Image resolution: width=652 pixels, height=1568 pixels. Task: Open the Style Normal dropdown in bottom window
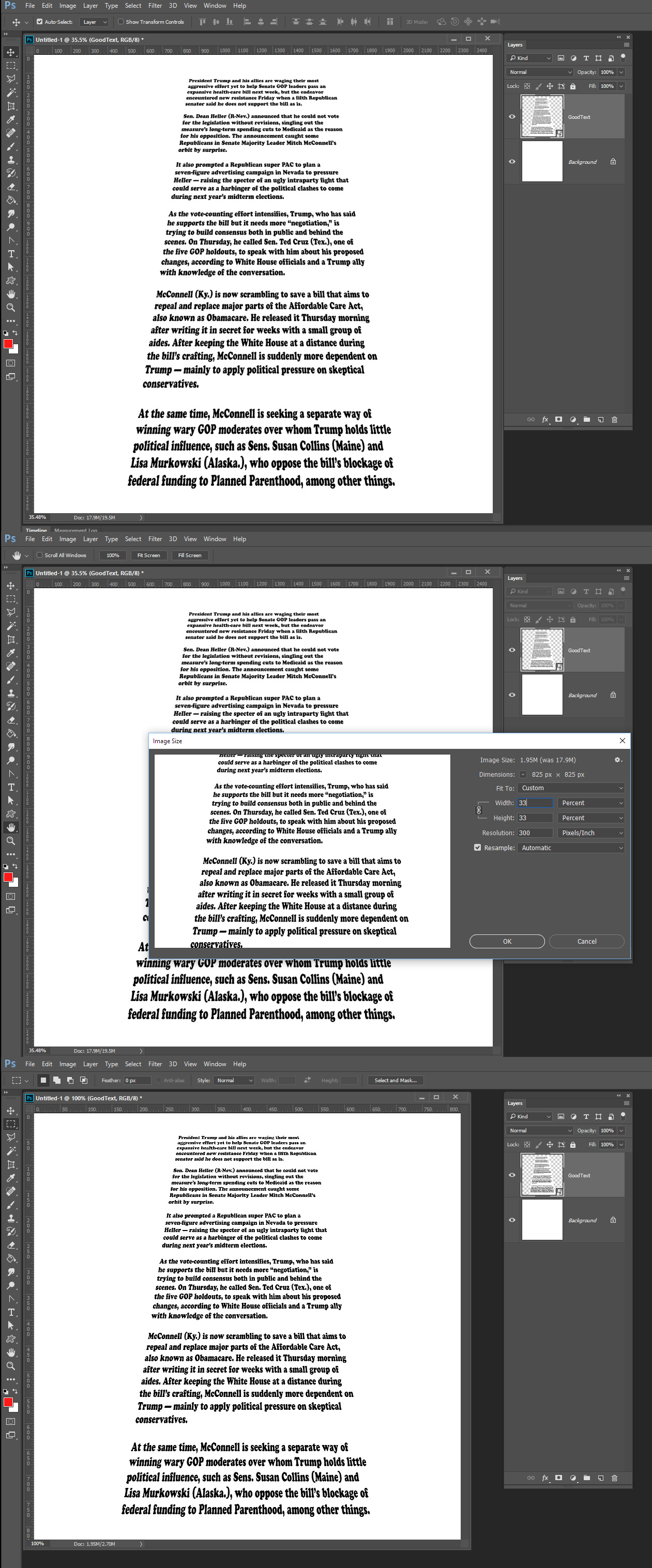[234, 1081]
